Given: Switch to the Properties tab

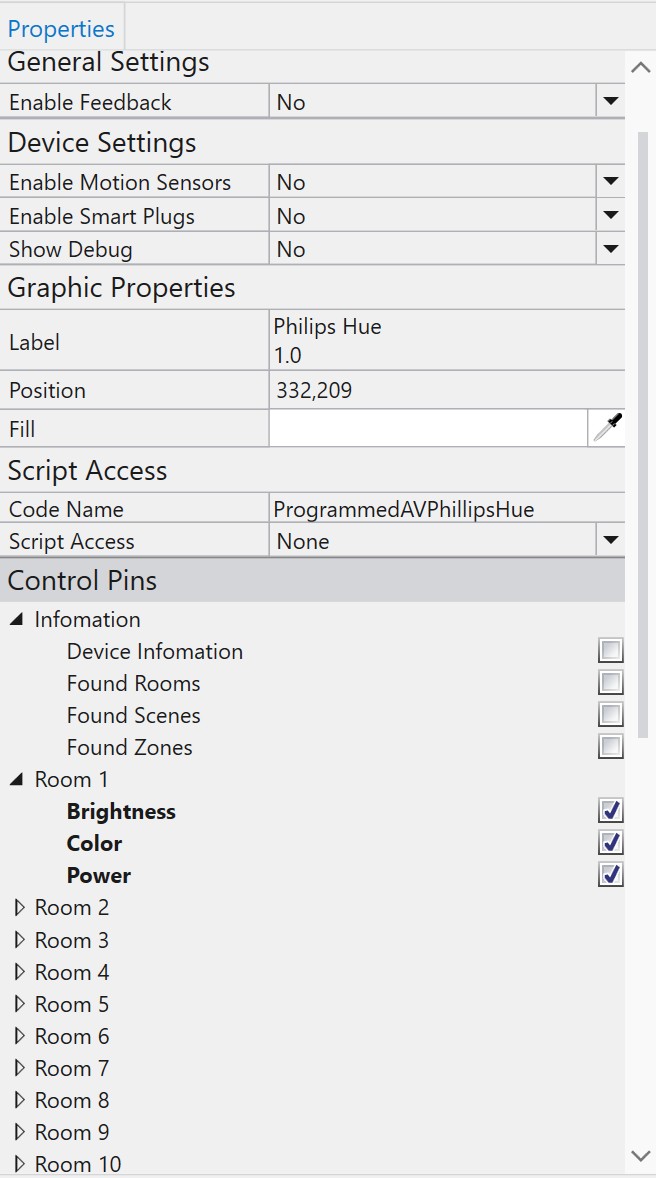Looking at the screenshot, I should click(62, 29).
